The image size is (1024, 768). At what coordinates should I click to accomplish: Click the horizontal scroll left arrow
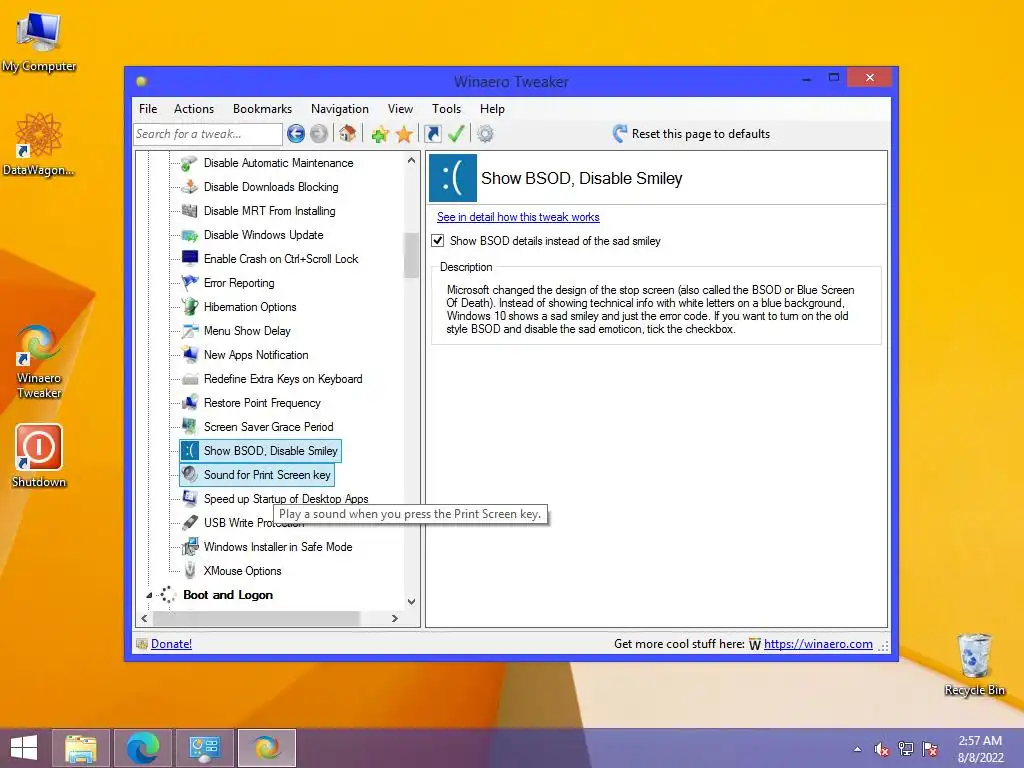[x=144, y=618]
